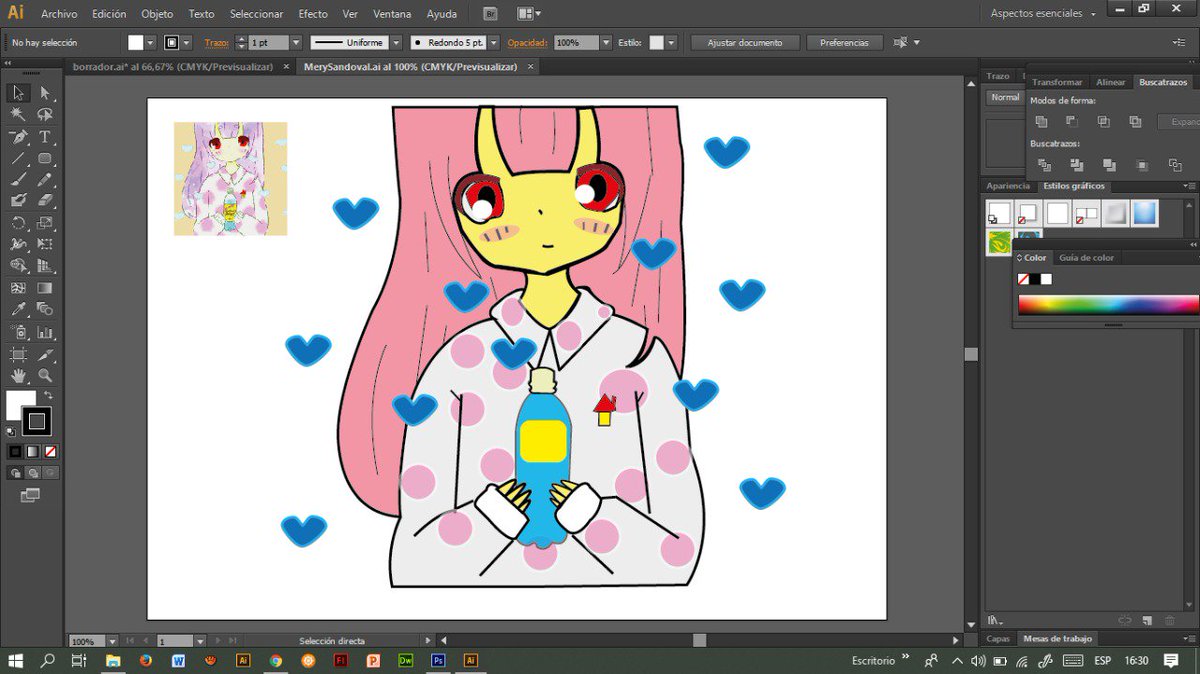Open the fill color dropdown in control bar

(x=151, y=43)
